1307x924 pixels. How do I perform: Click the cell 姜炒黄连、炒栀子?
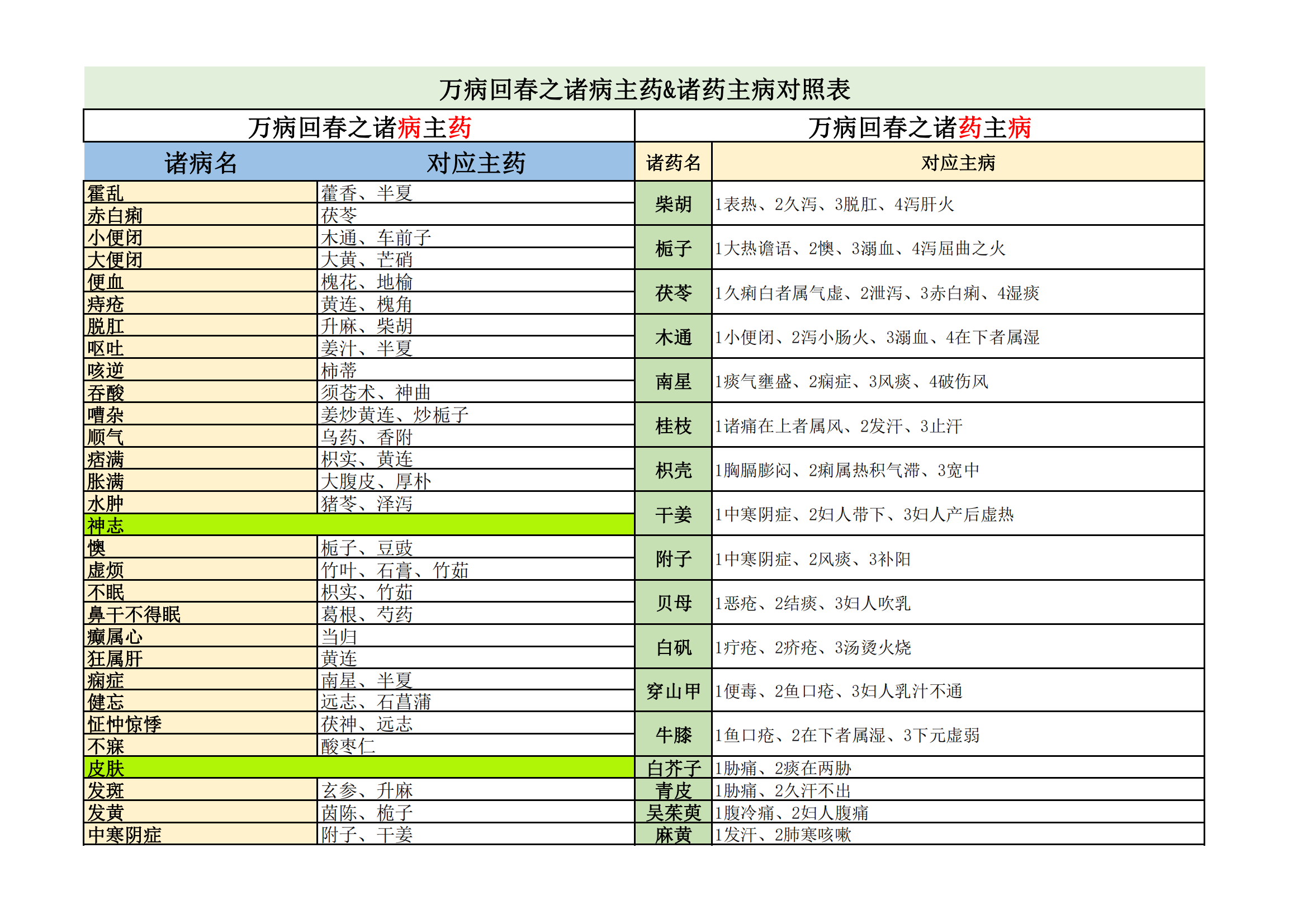click(x=476, y=414)
